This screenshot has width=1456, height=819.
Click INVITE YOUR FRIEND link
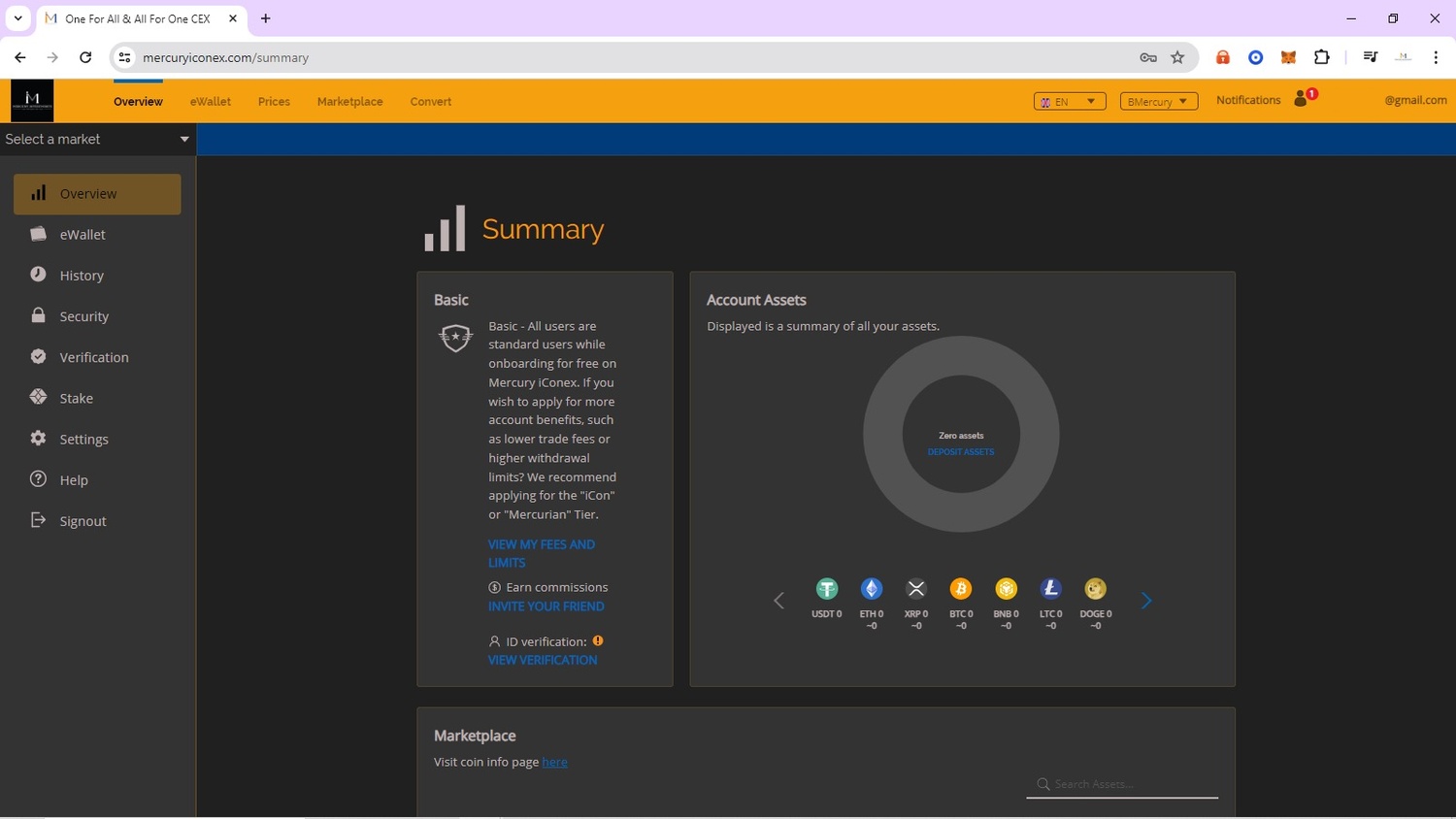pyautogui.click(x=546, y=606)
